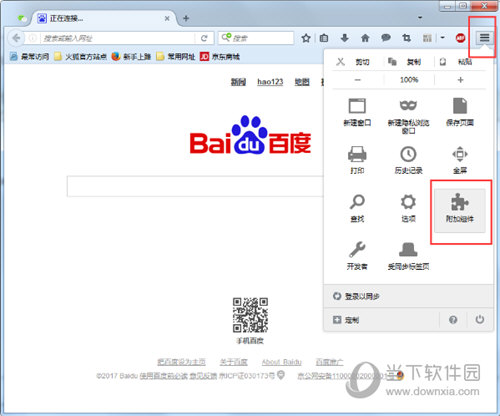Screen dimensions: 500x416
Task: Click the Adblock Plus ABP icon
Action: pyautogui.click(x=461, y=38)
